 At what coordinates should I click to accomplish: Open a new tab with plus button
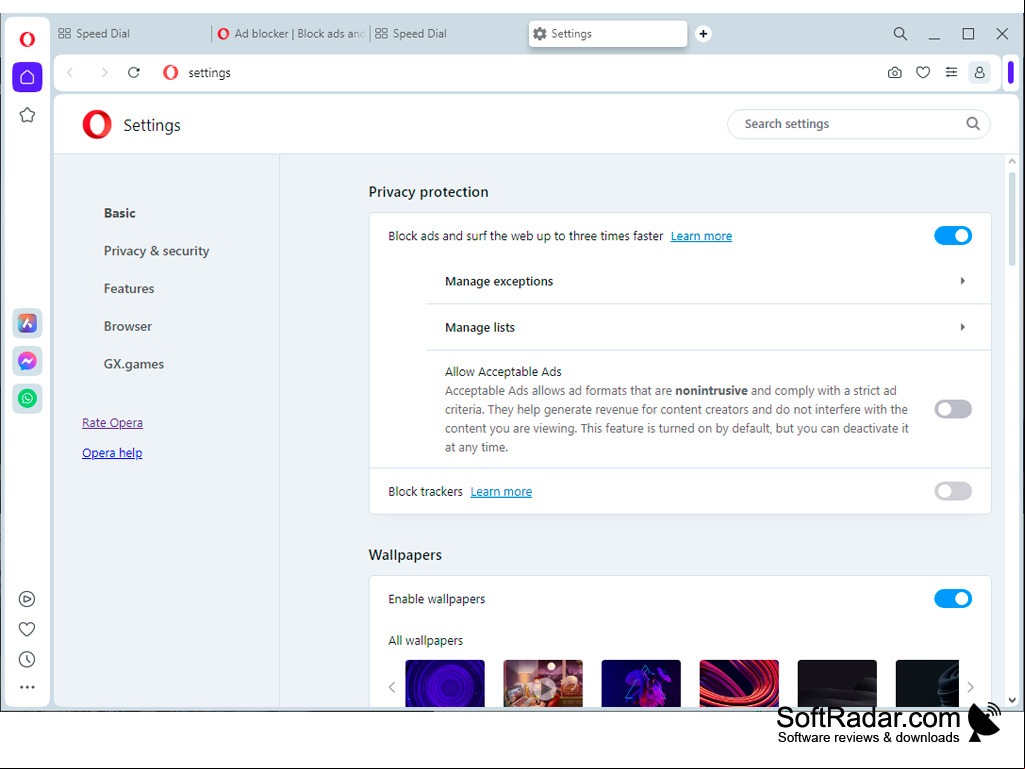coord(703,33)
